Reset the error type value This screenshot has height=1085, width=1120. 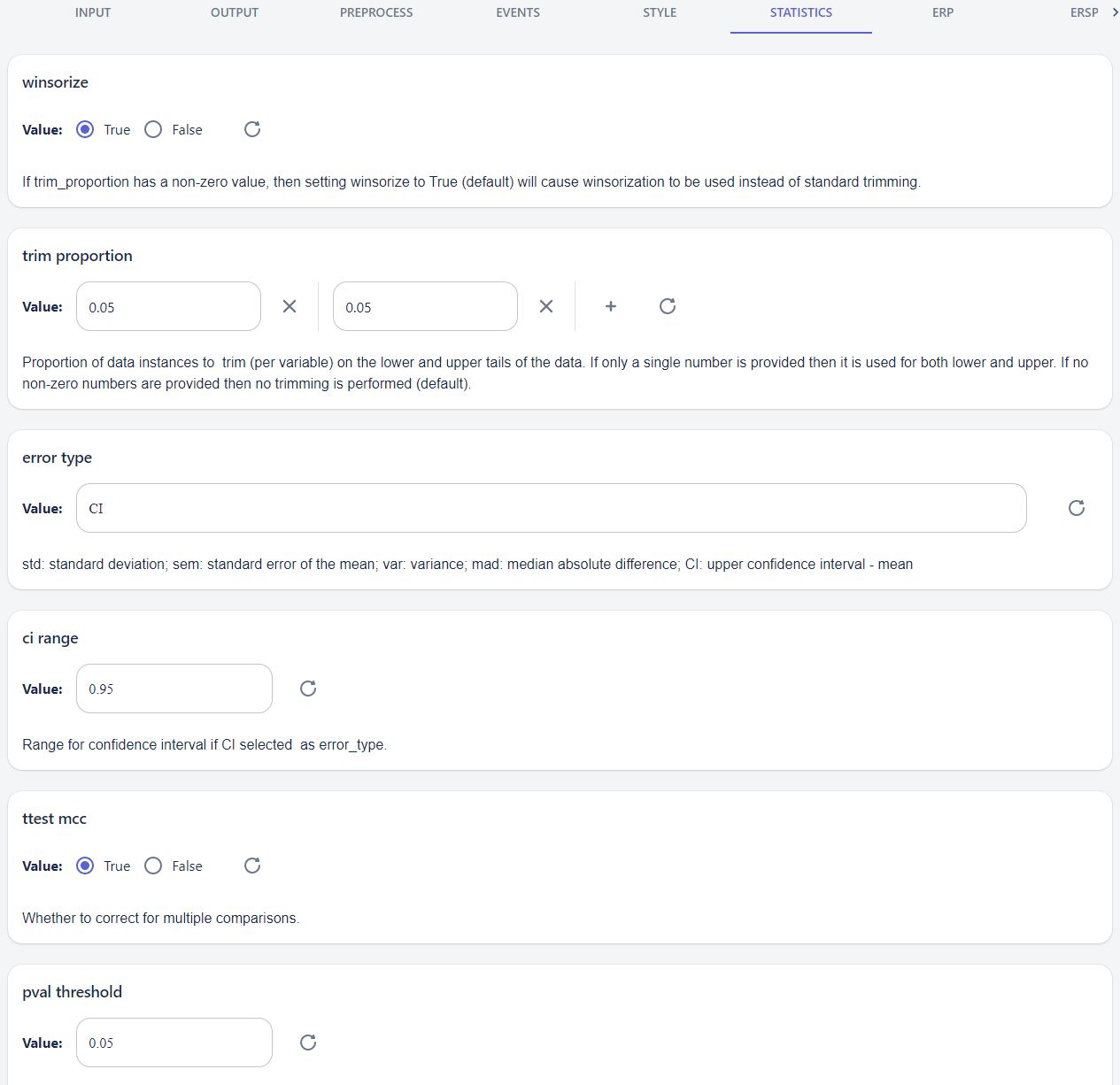[x=1077, y=508]
